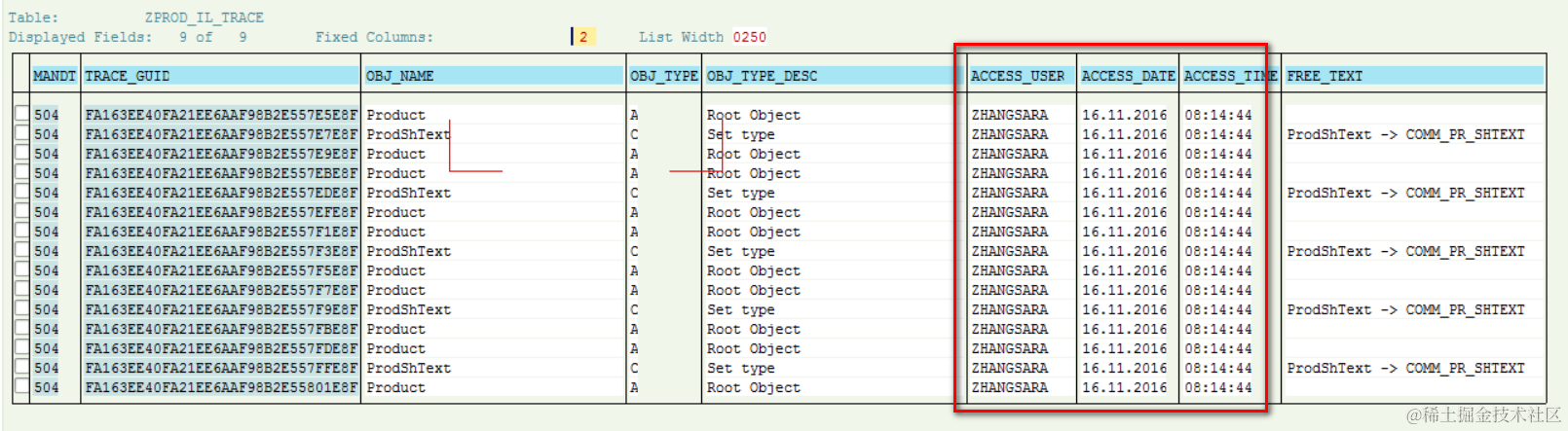Select the checkbox for GUID ending 557F1E8F

coord(21,231)
